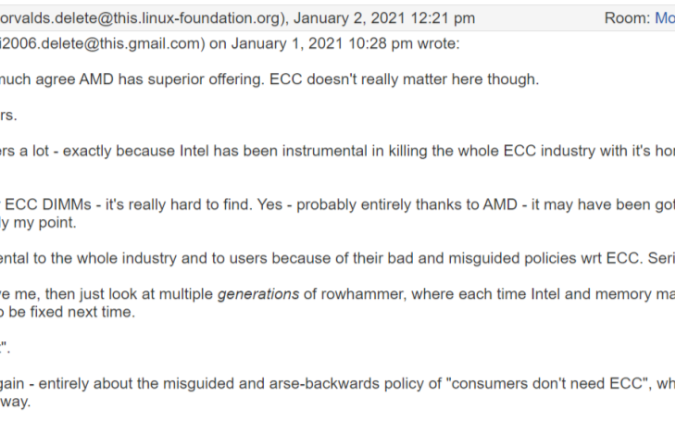The height and width of the screenshot is (422, 675).
Task: Click the phrase 'probably entirely thanks to AMD'
Action: (407, 205)
